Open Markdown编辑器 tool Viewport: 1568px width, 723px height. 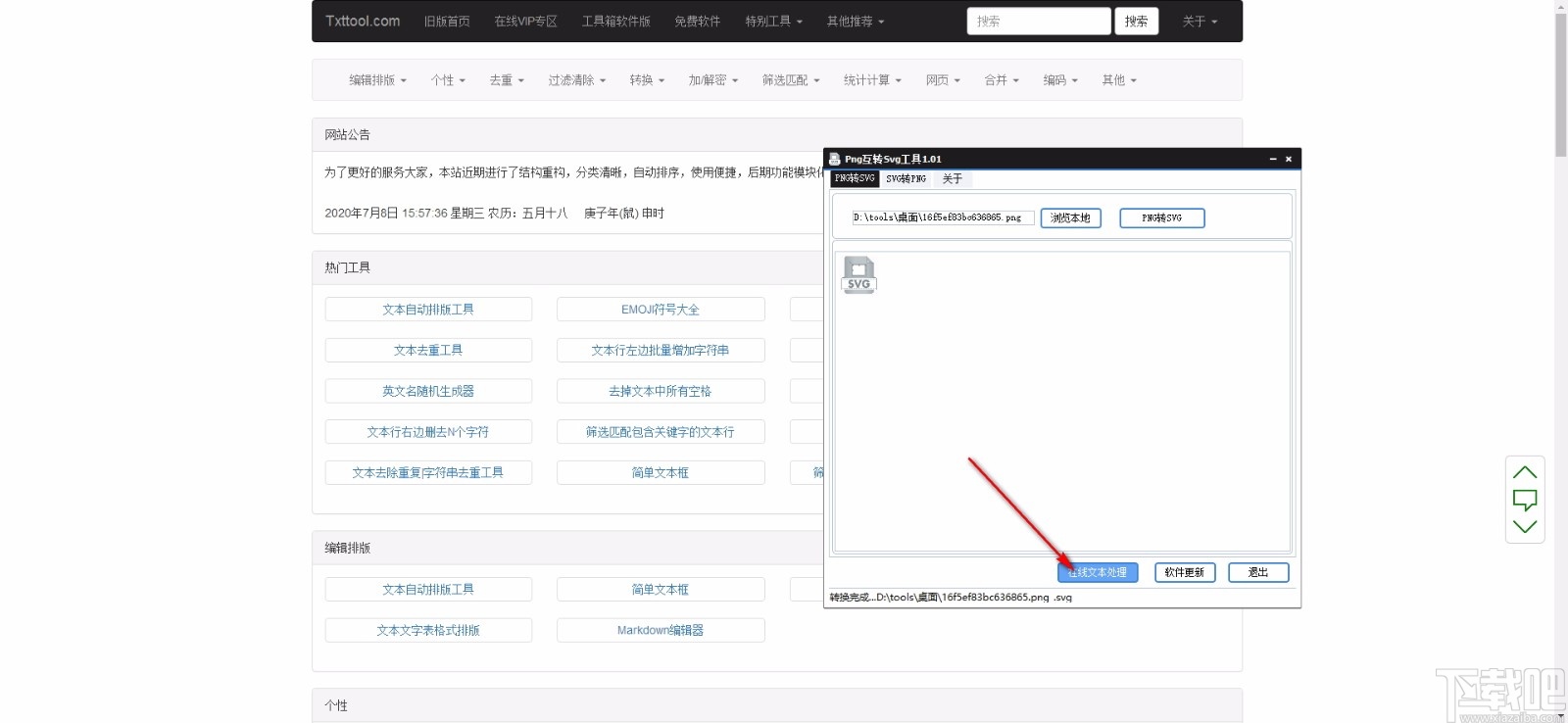661,631
